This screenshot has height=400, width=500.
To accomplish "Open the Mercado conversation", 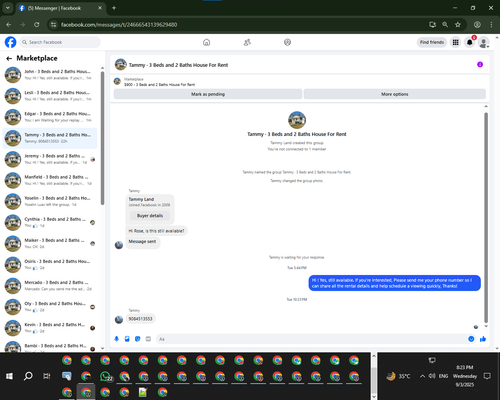I will click(50, 285).
